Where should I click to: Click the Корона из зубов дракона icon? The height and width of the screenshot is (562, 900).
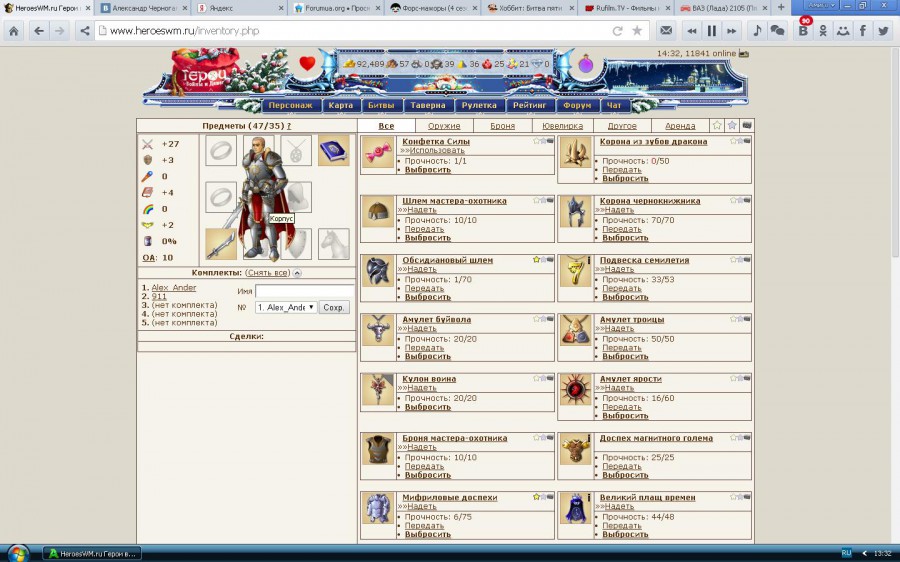[575, 152]
